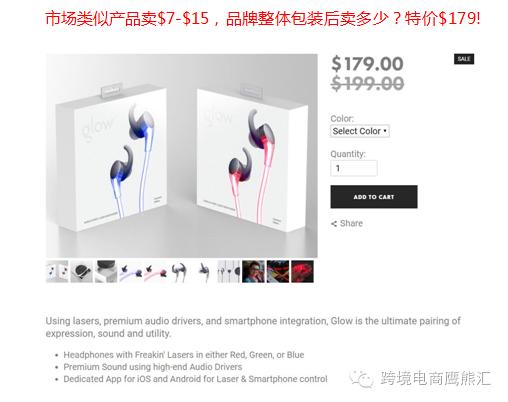Select the last red glowing thumbnail
Image resolution: width=508 pixels, height=402 pixels.
302,271
